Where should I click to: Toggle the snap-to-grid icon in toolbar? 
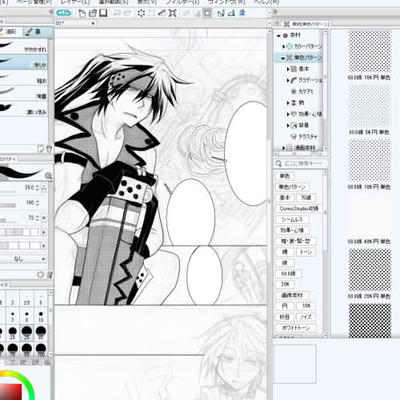coord(242,13)
